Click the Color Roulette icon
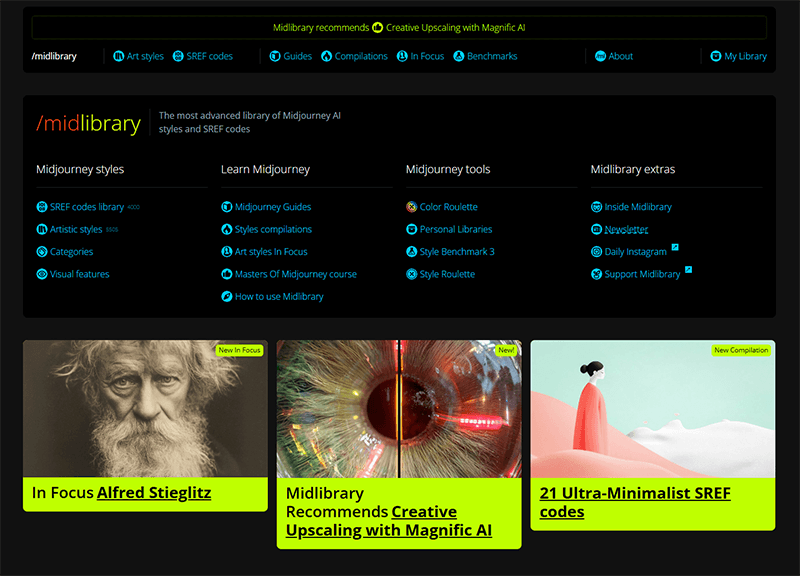 pos(412,207)
